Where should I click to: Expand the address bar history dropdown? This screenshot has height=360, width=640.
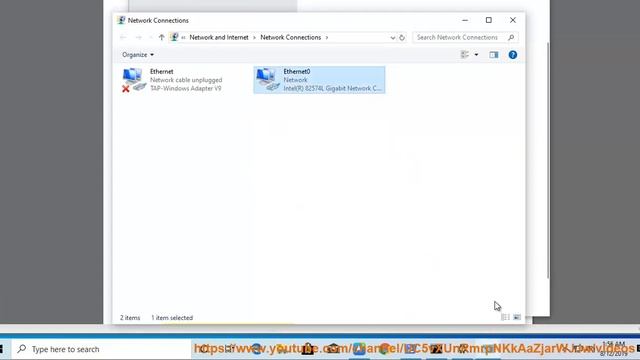point(392,38)
